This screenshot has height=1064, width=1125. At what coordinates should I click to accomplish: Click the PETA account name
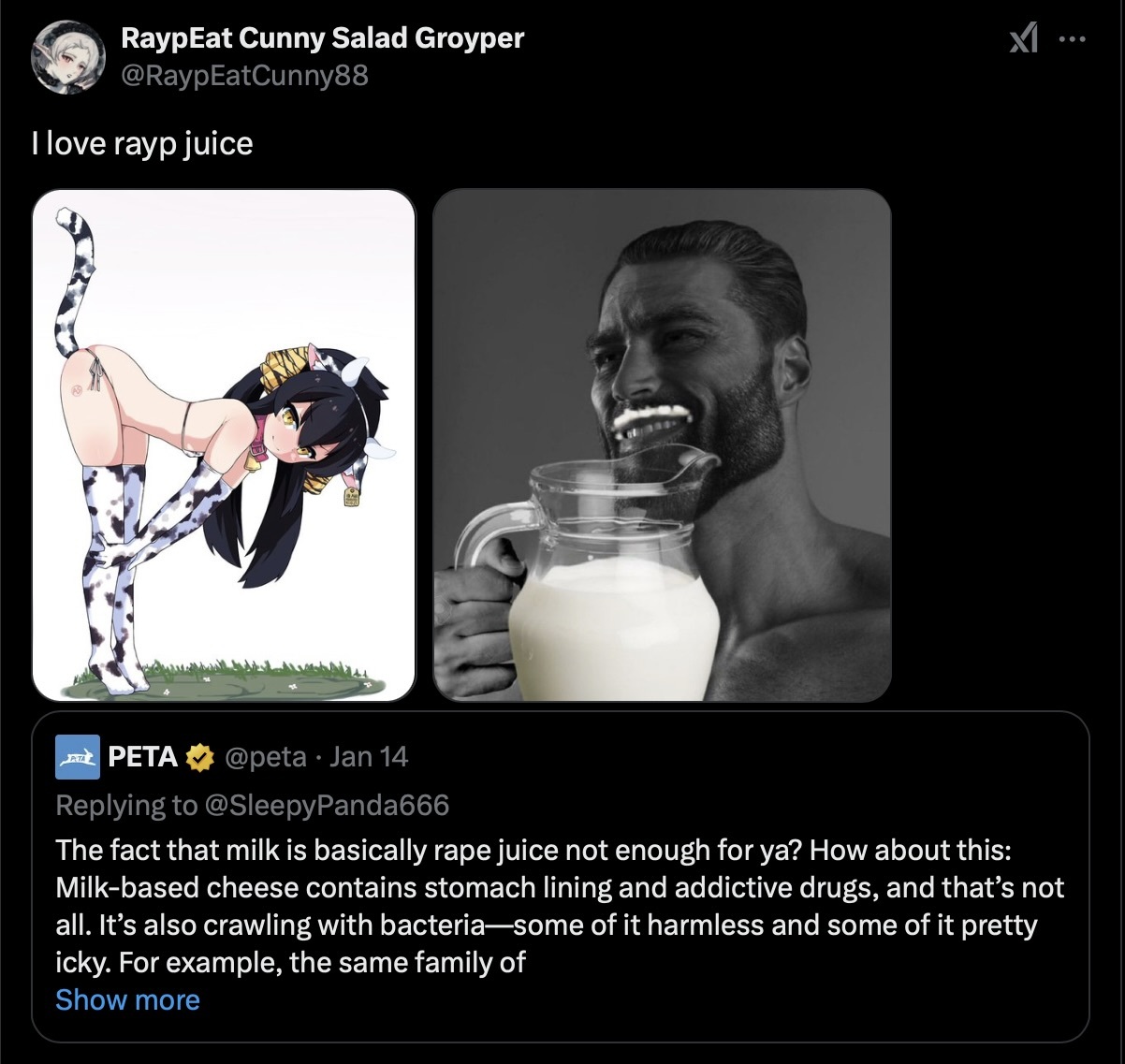coord(142,757)
